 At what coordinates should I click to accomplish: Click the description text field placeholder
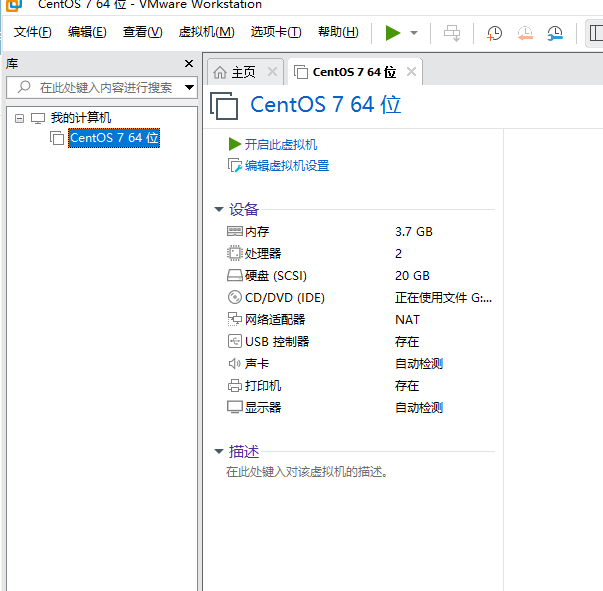306,471
